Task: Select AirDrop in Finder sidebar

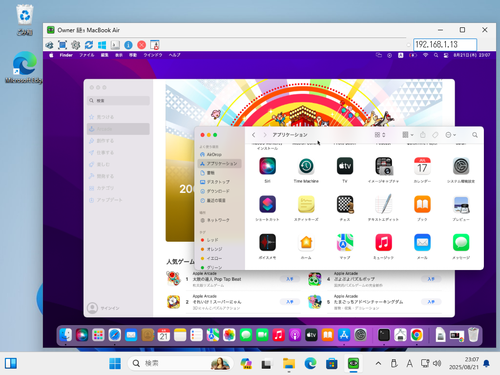Action: point(220,154)
